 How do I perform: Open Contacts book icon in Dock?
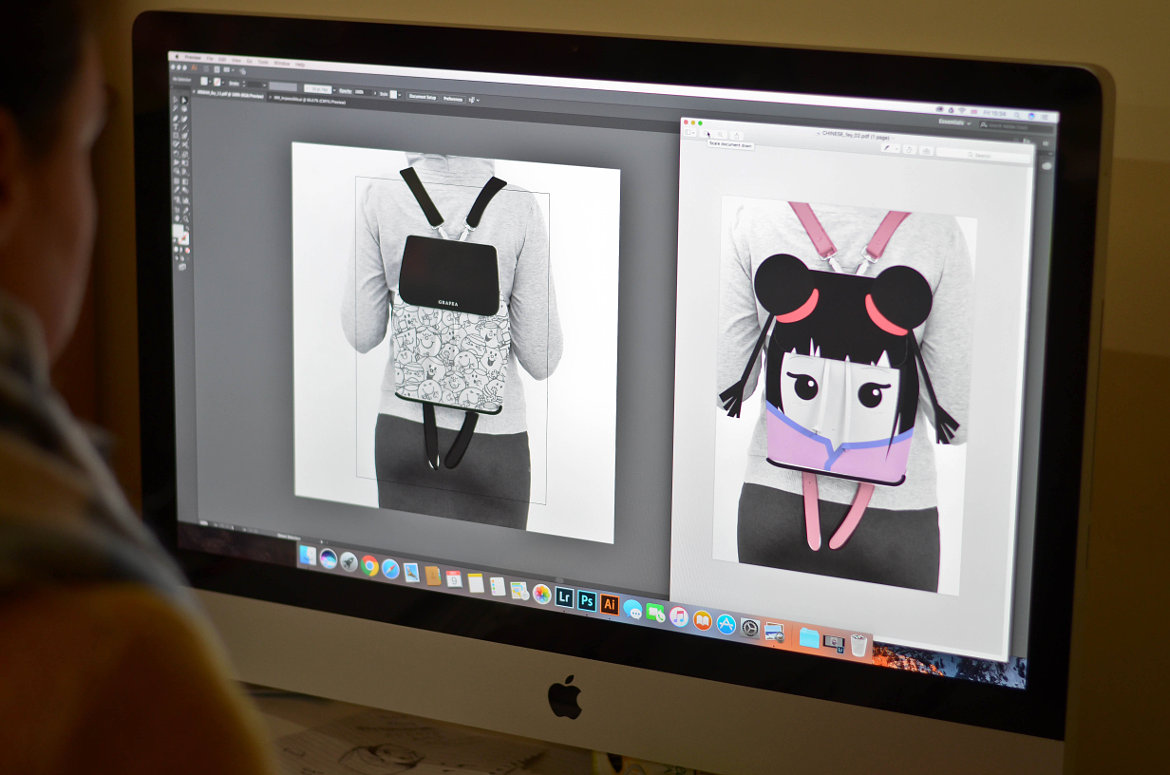coord(433,576)
